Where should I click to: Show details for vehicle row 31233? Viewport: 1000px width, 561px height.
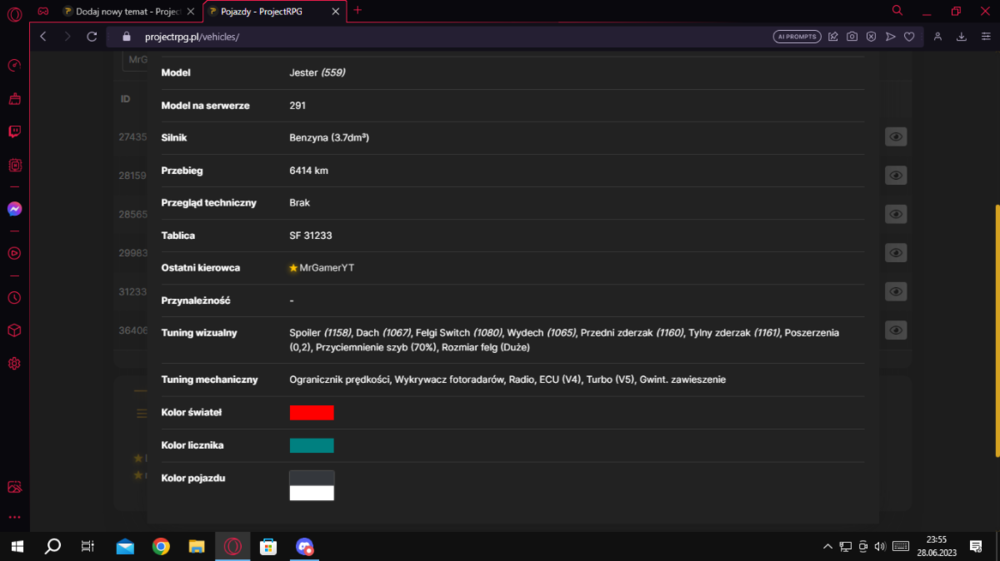tap(895, 292)
